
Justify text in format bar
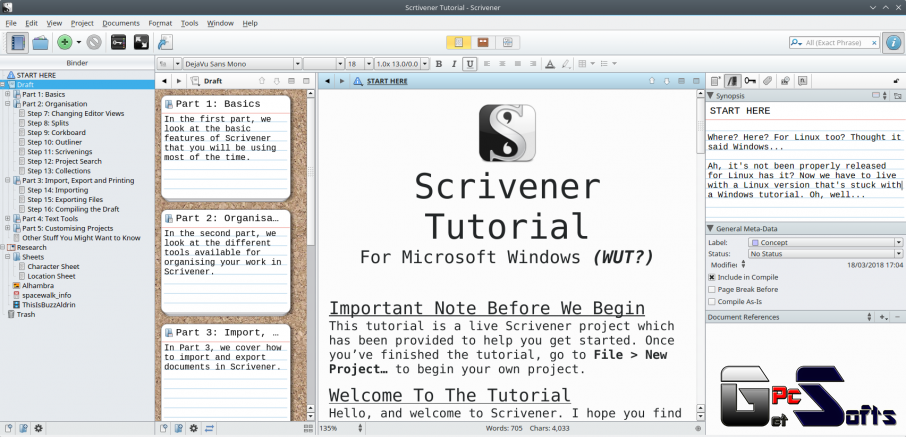pos(518,64)
